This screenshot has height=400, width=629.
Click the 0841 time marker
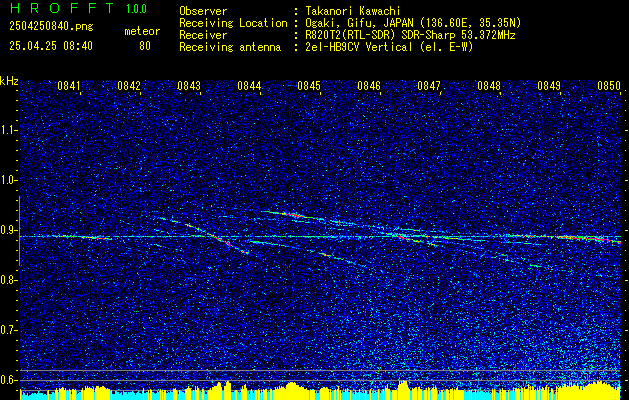69,86
